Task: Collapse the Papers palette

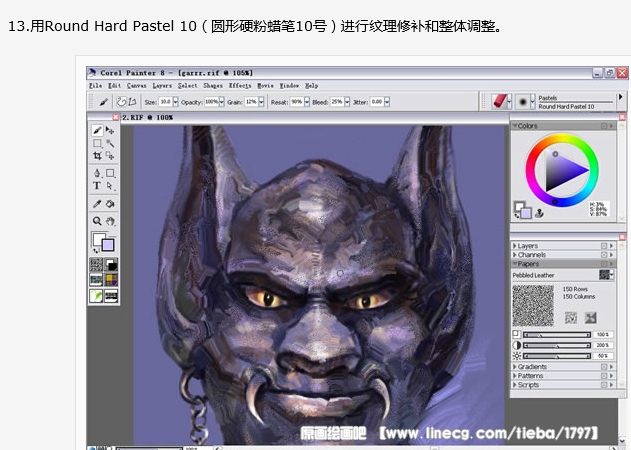Action: click(515, 264)
